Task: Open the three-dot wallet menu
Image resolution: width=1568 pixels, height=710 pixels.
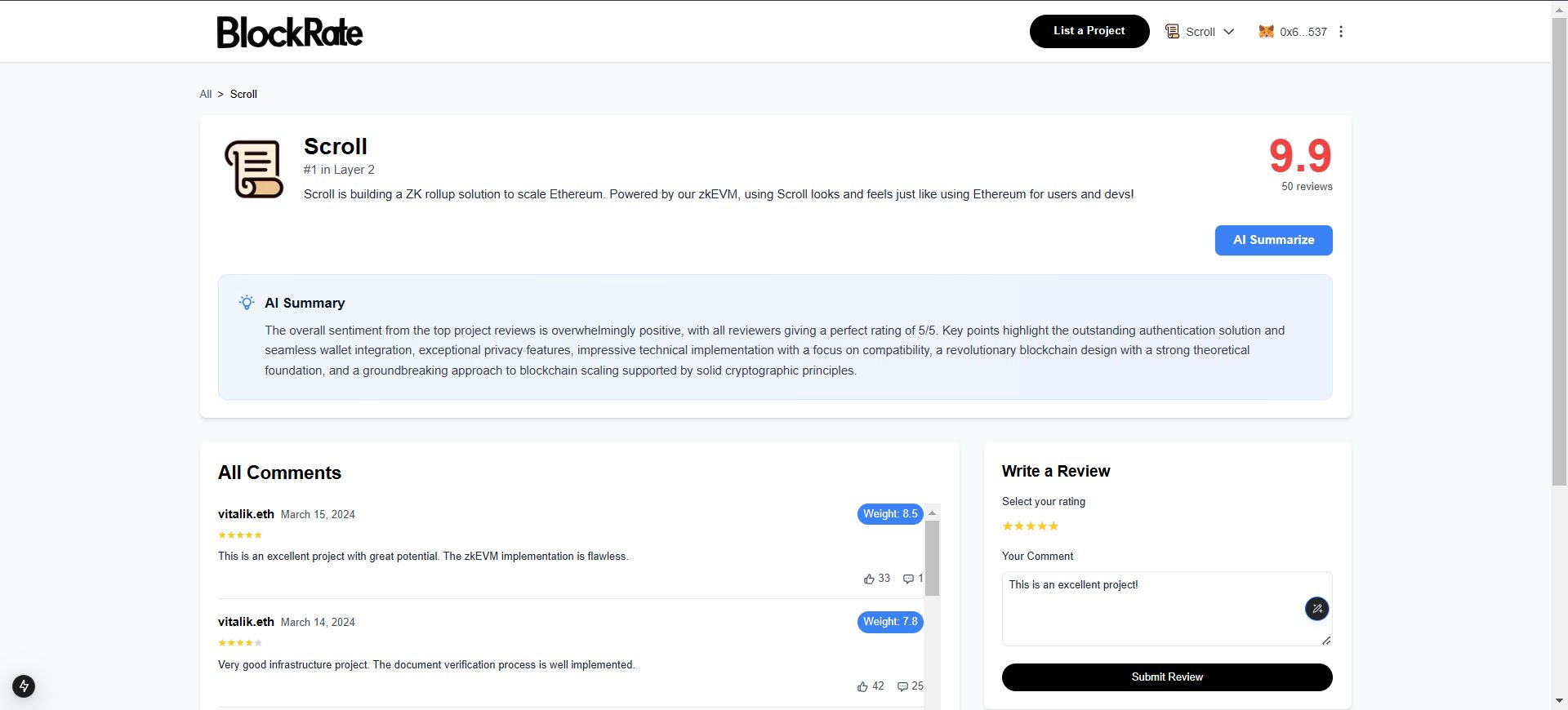Action: click(1341, 32)
